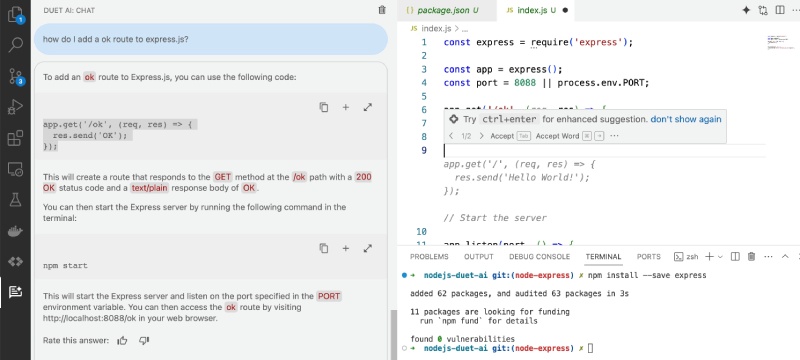Switch to the index.js editor tab
The height and width of the screenshot is (360, 800).
(x=537, y=10)
